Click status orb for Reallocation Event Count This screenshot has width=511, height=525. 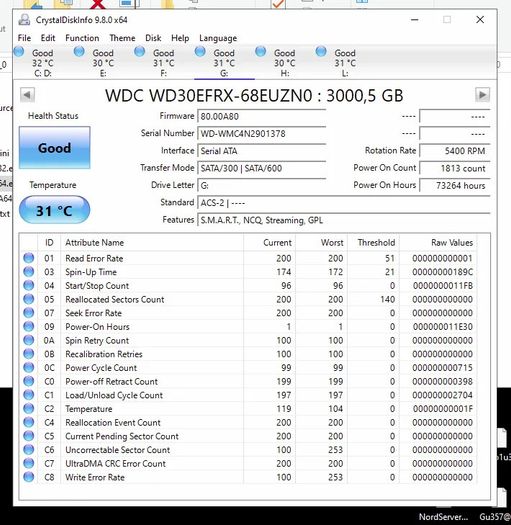29,422
